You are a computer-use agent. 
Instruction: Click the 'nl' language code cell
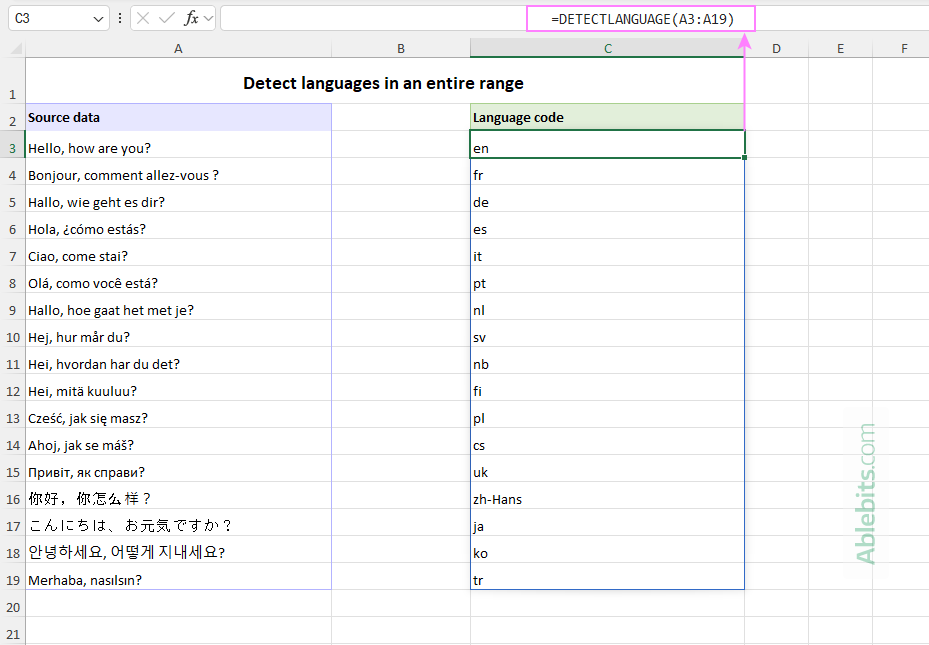click(x=607, y=307)
